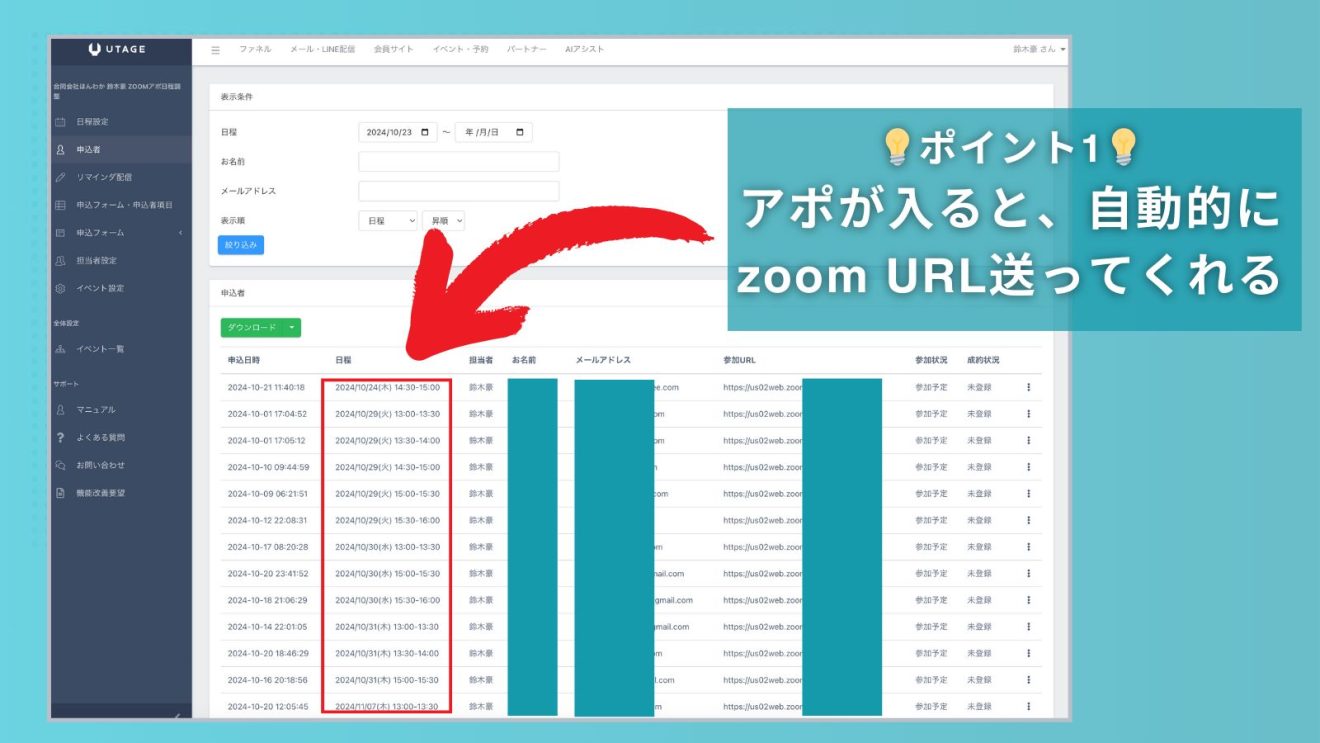Open join URL in 2024-10-14 22:01:05 row
This screenshot has height=743, width=1320.
[x=763, y=627]
